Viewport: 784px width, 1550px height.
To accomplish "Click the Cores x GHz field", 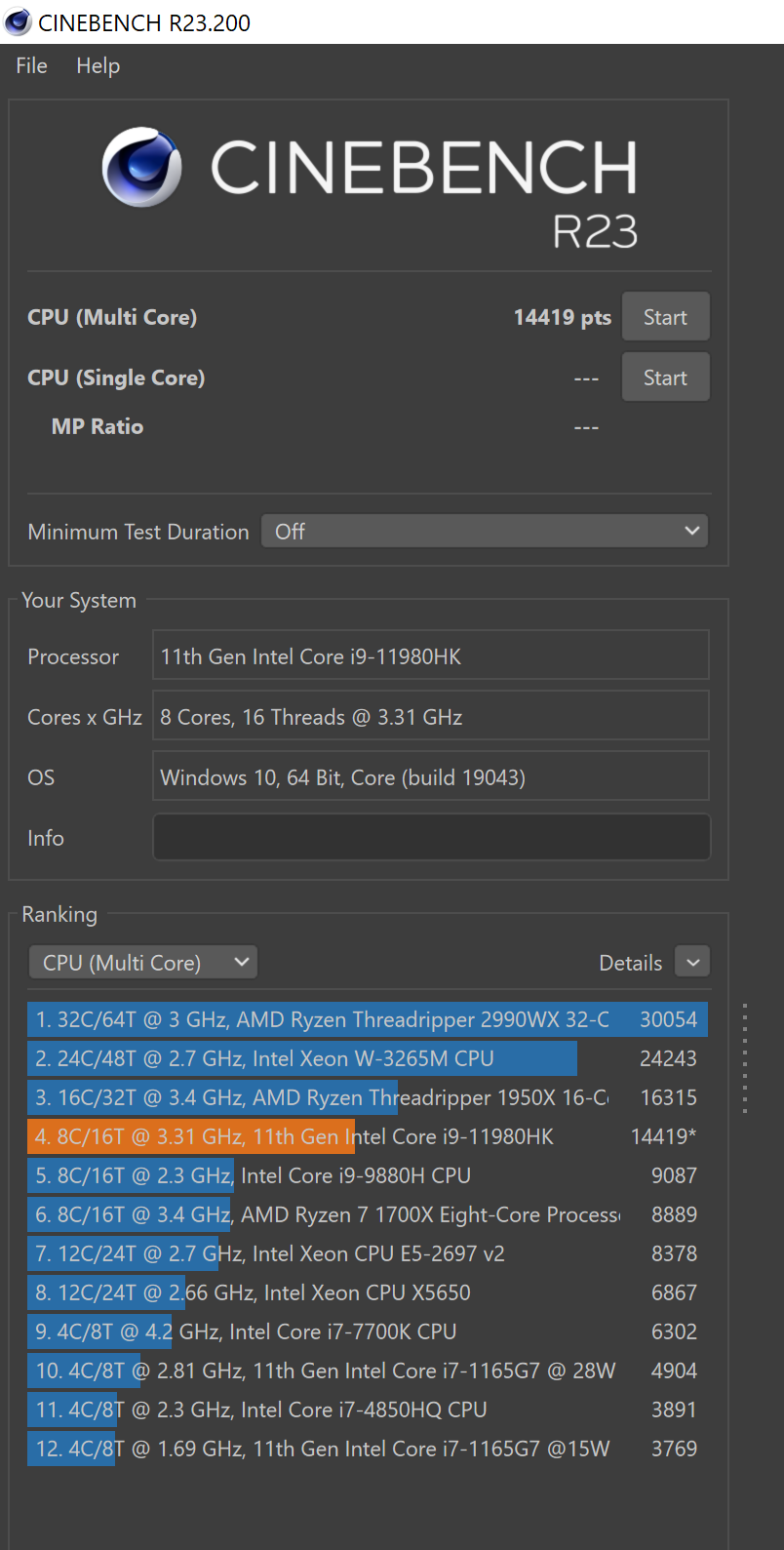I will click(x=431, y=717).
